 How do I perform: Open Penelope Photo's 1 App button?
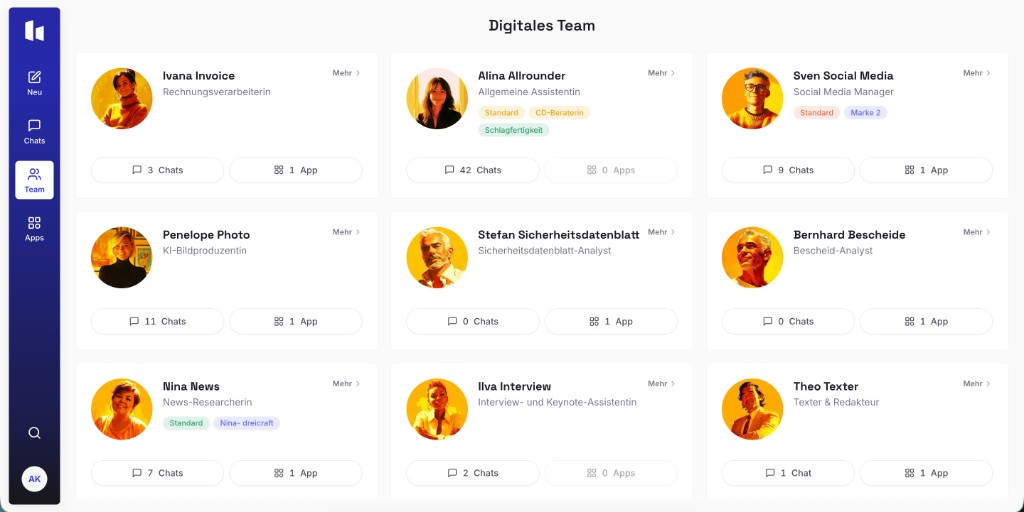pos(296,321)
